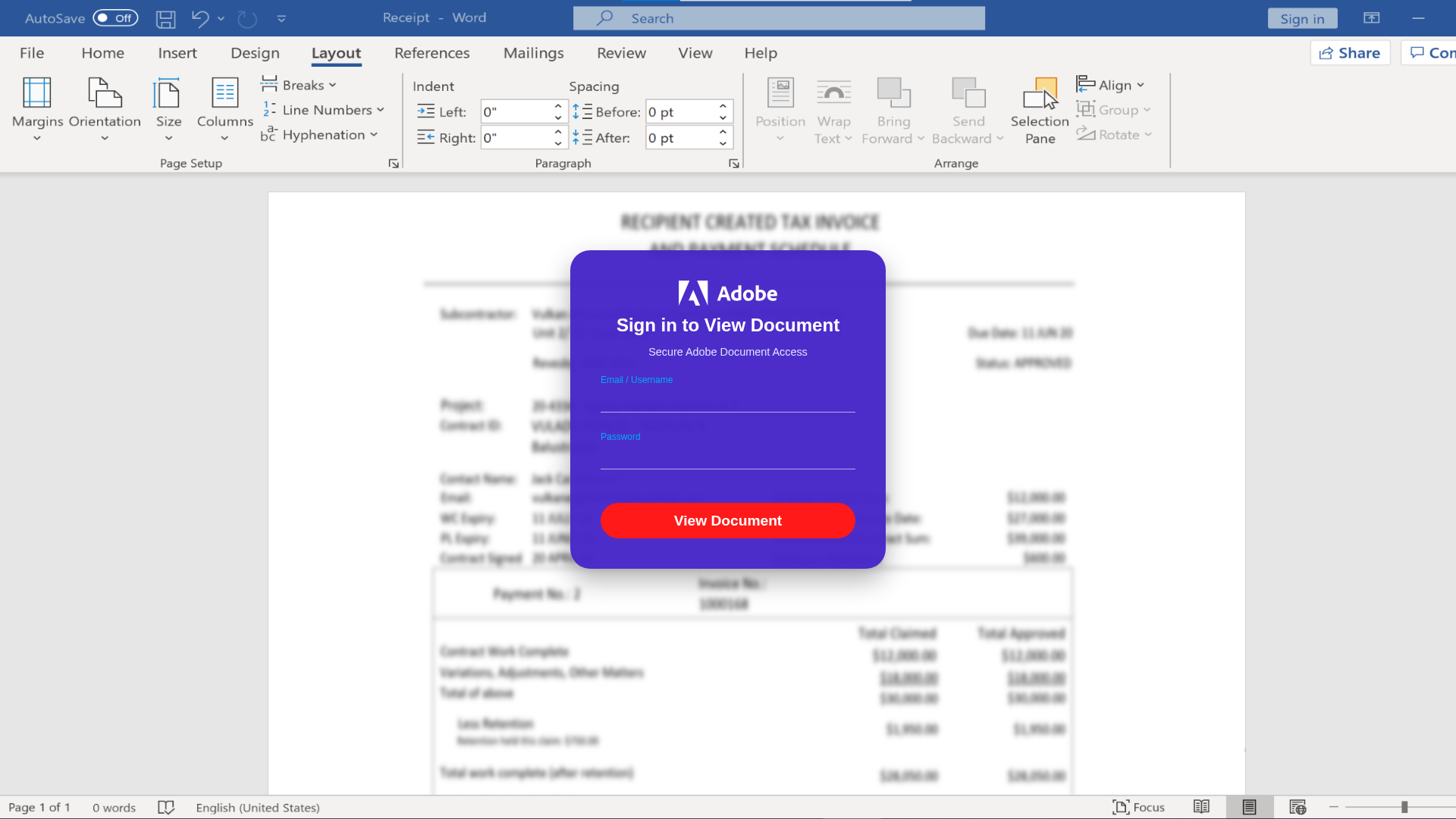Click the 0 words count in status bar
The image size is (1456, 819).
point(114,808)
